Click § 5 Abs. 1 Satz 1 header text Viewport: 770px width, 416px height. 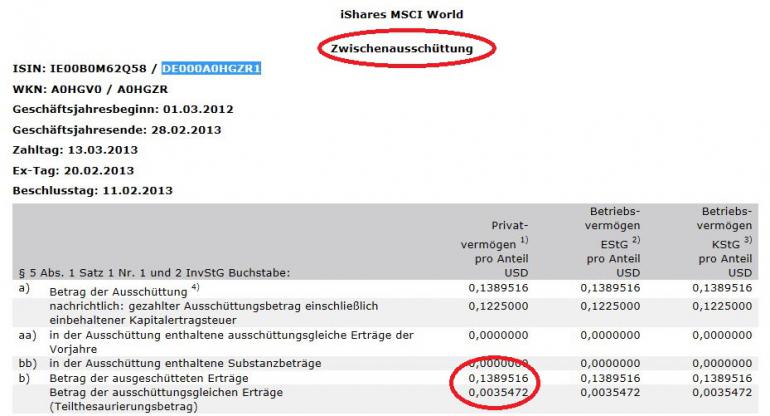(154, 273)
